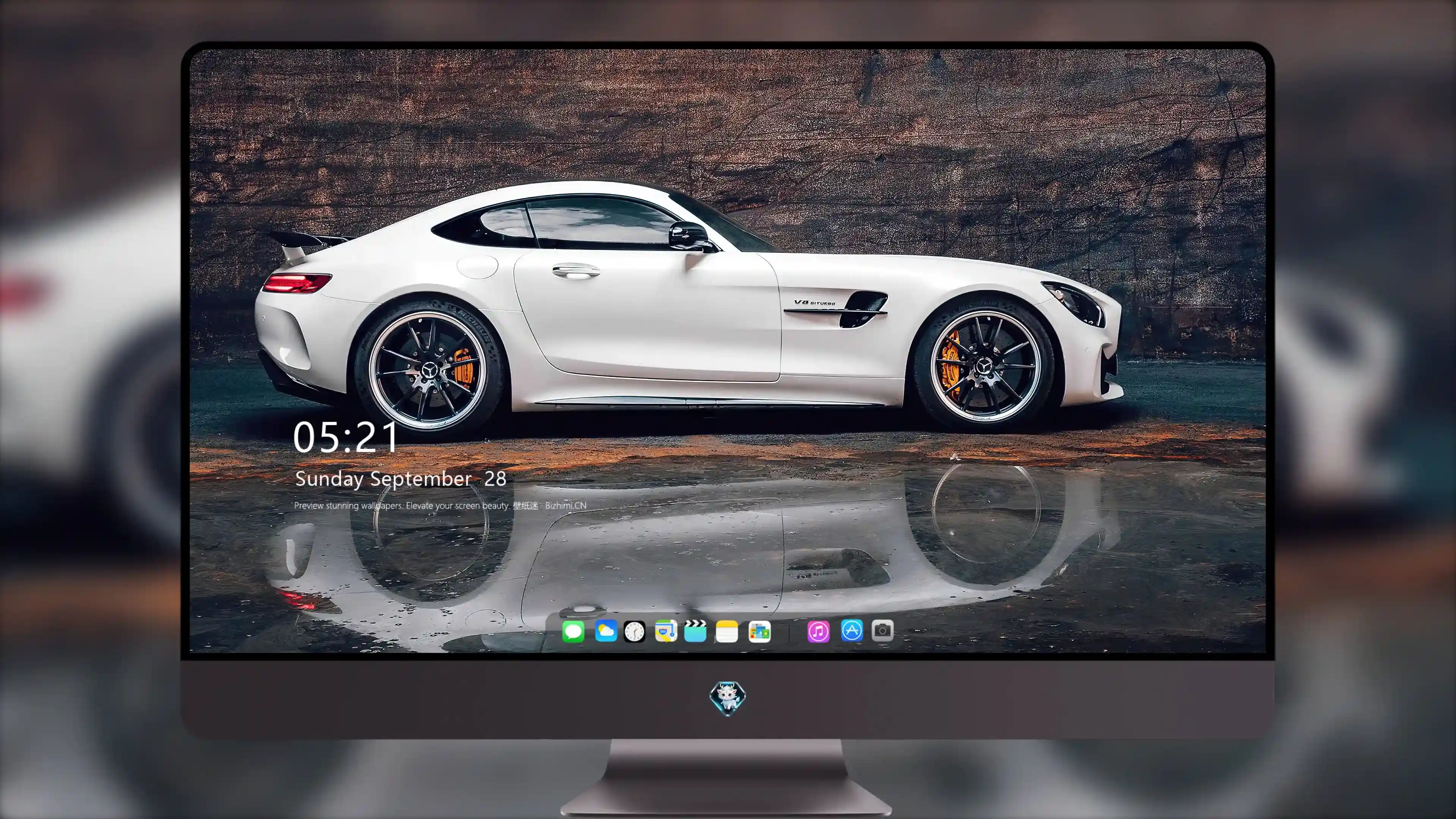The width and height of the screenshot is (1456, 819).
Task: Open the yellow Notes app in dock
Action: click(727, 631)
